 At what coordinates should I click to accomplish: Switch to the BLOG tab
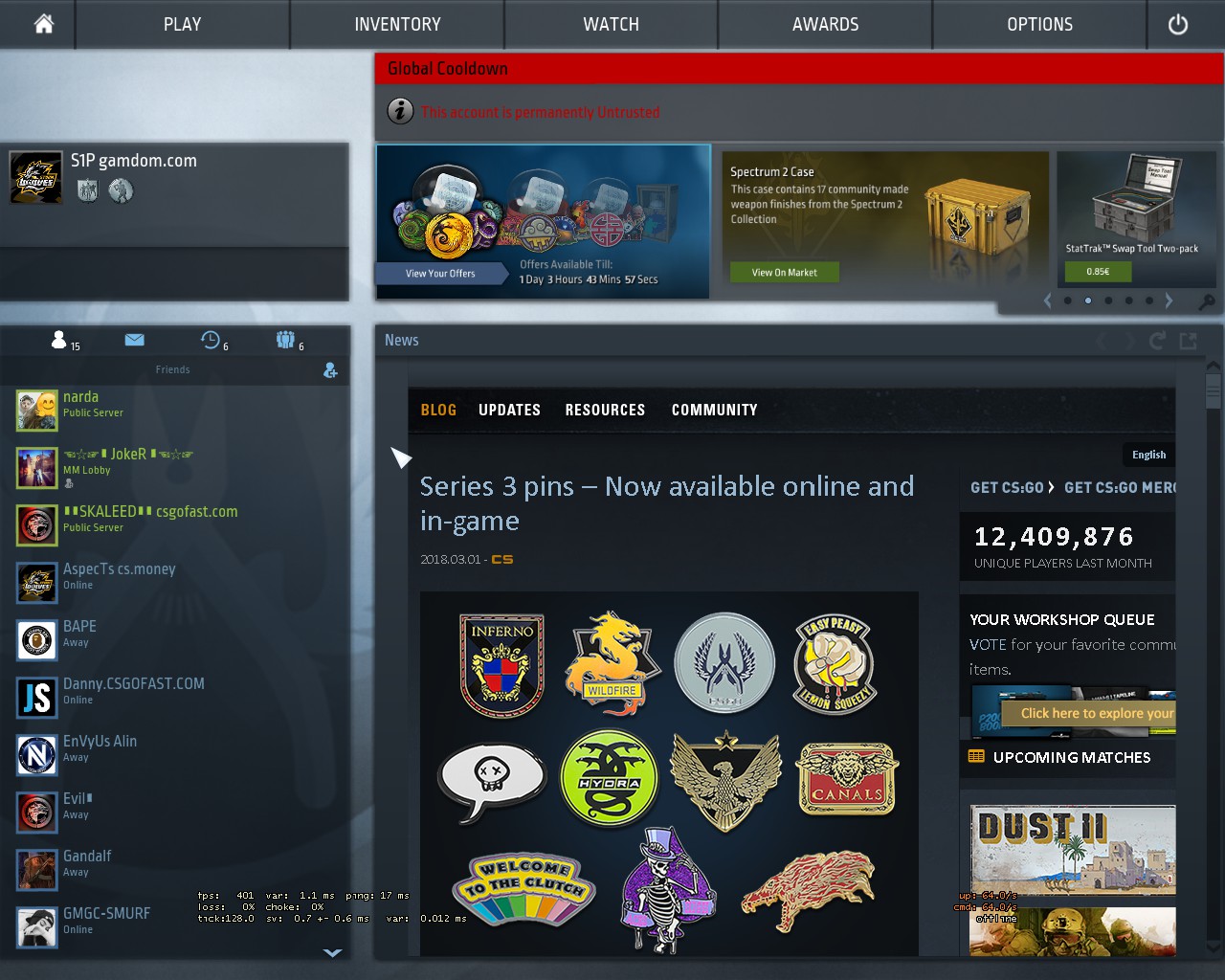coord(438,410)
